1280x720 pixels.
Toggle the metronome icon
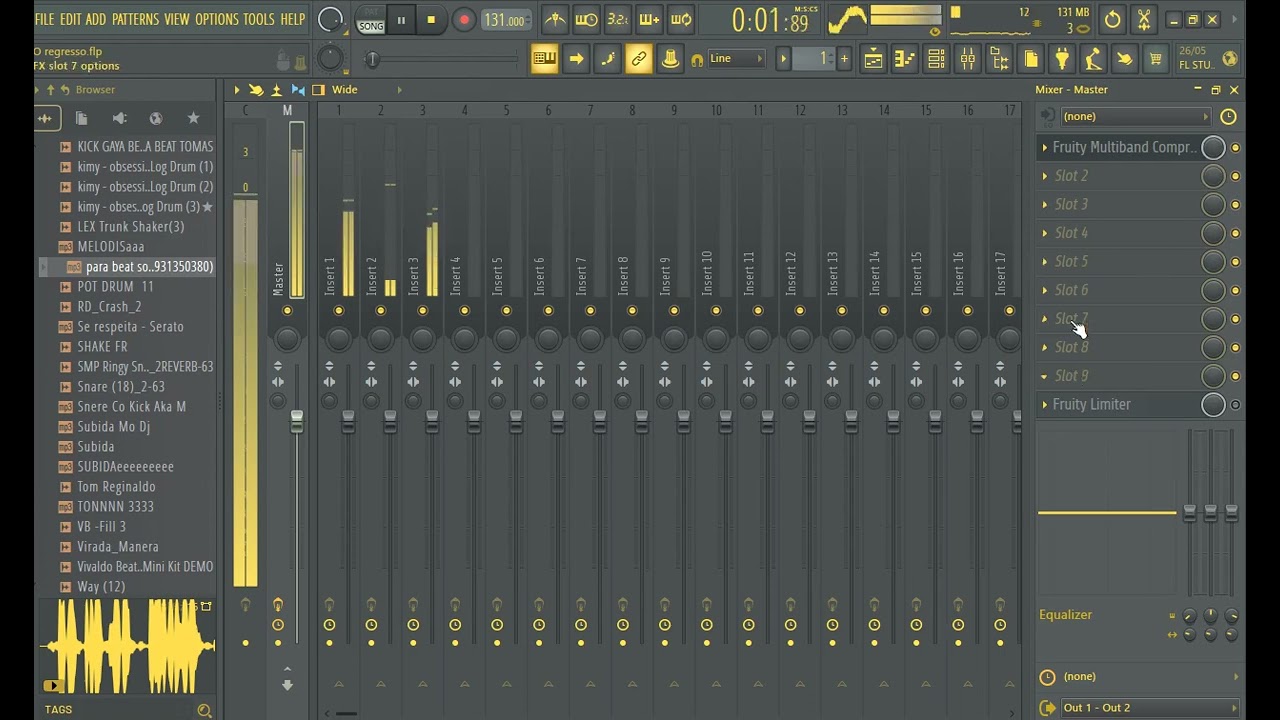point(555,19)
